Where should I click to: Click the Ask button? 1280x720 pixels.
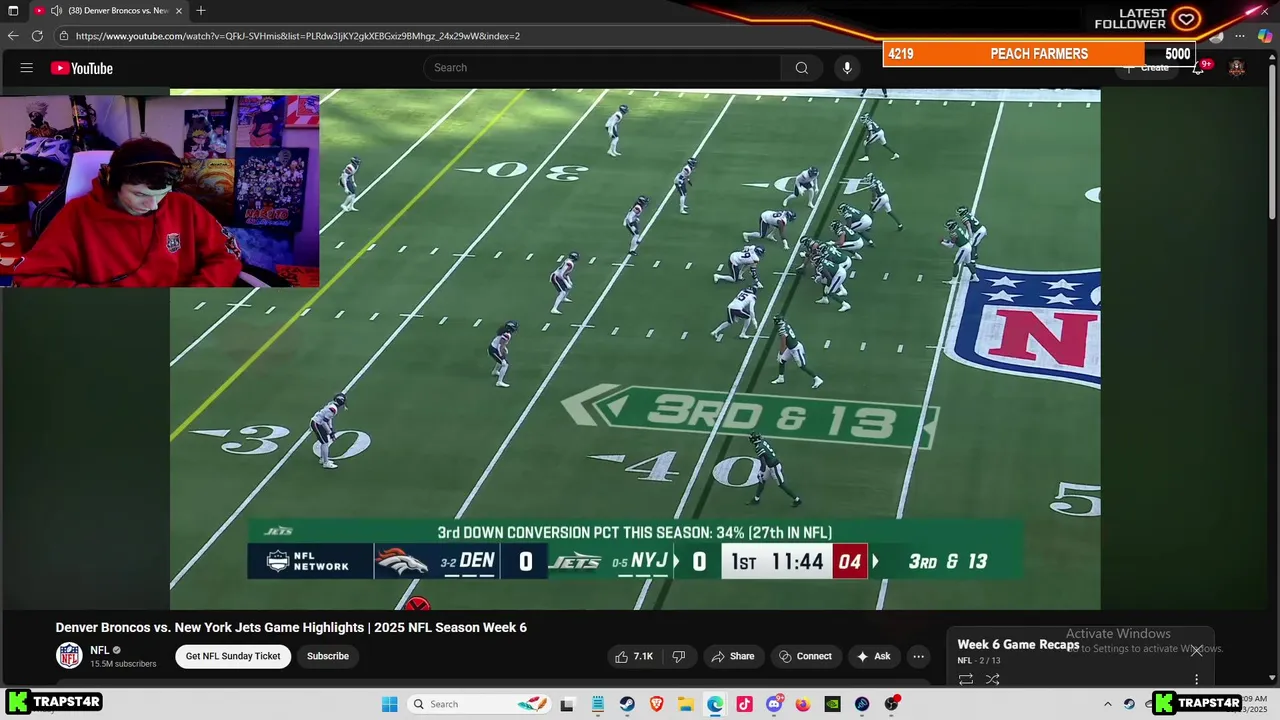pyautogui.click(x=874, y=656)
